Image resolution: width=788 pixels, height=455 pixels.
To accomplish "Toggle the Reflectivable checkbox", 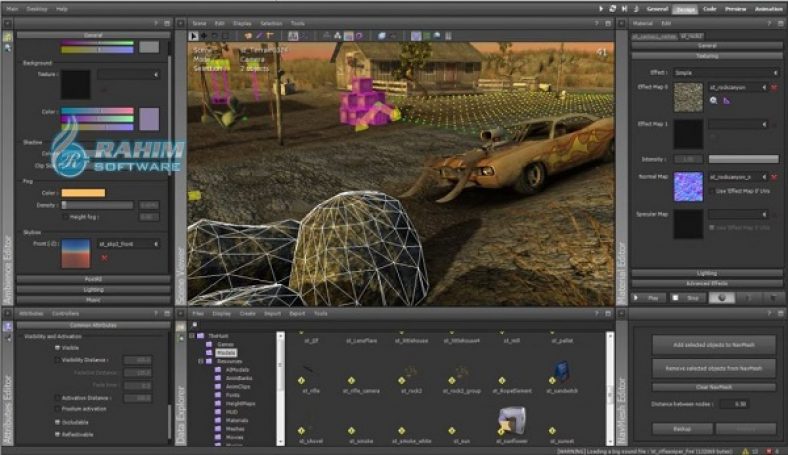I will (x=58, y=434).
